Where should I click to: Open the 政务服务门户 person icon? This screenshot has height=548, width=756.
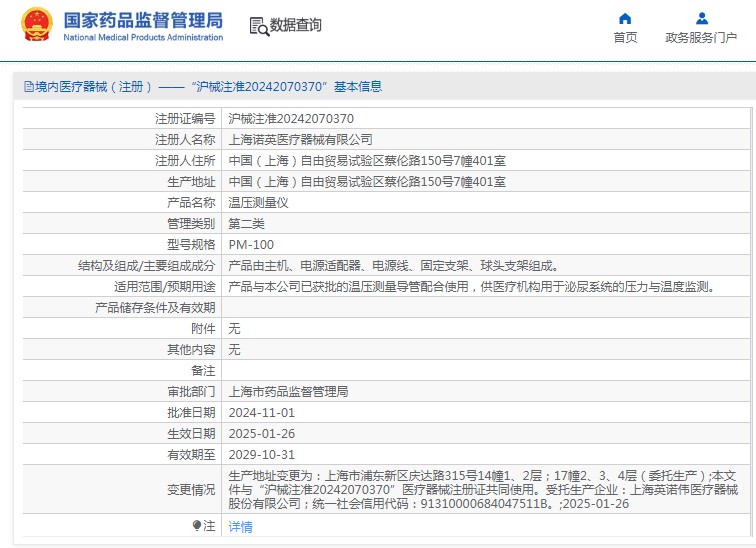pyautogui.click(x=702, y=19)
